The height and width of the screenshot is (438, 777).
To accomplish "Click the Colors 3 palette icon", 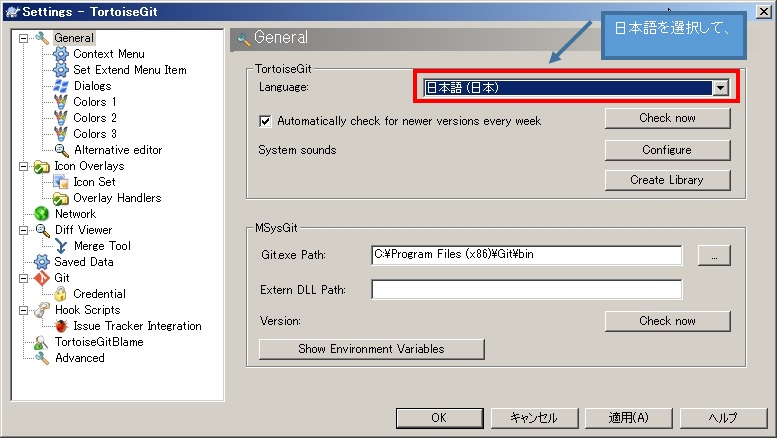I will pyautogui.click(x=61, y=134).
